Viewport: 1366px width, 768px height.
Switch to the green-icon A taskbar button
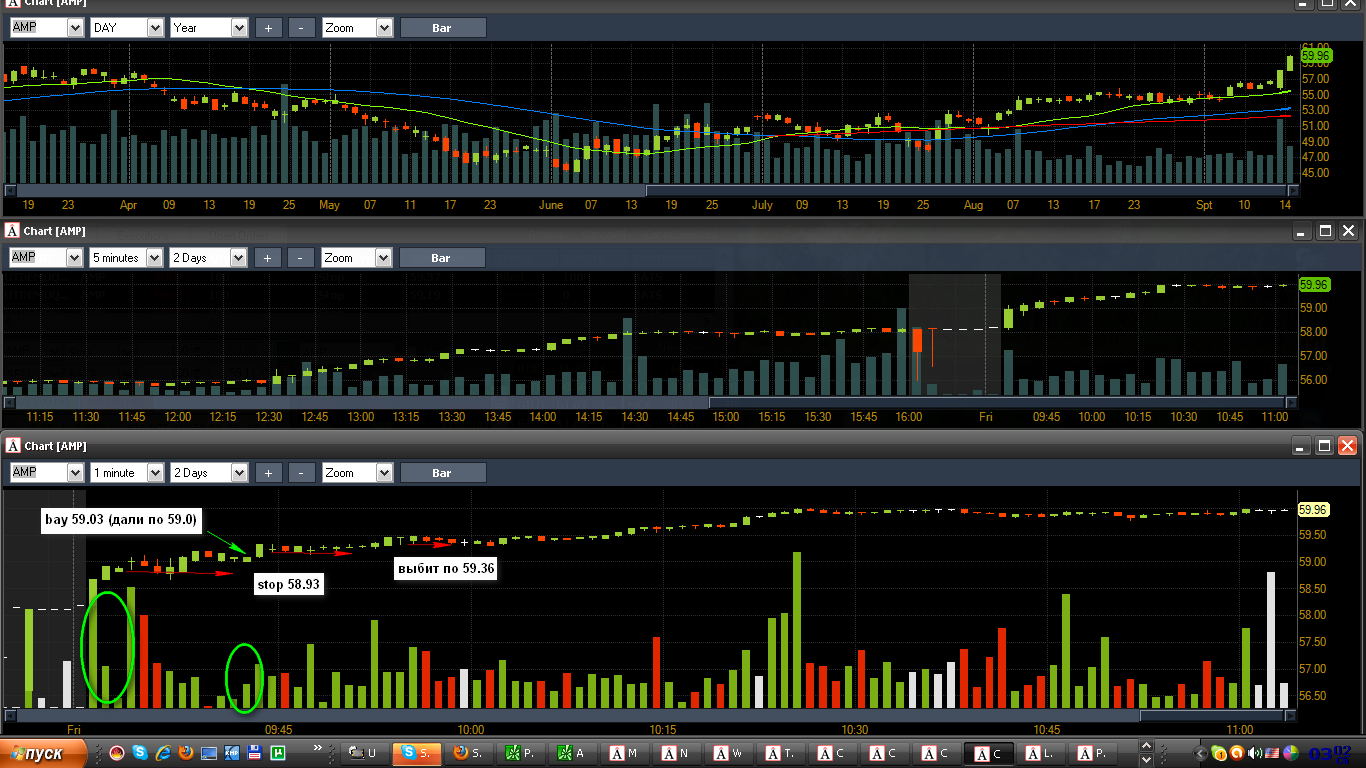(x=572, y=754)
